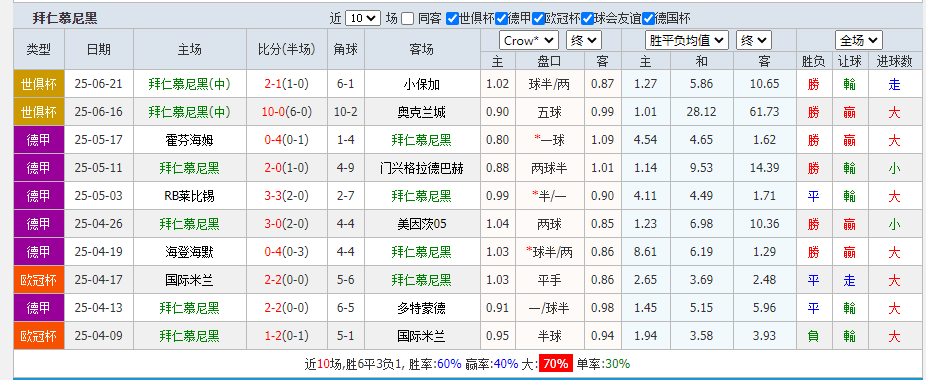
Task: Uncheck the 德甲 filter checkbox
Action: [x=501, y=18]
